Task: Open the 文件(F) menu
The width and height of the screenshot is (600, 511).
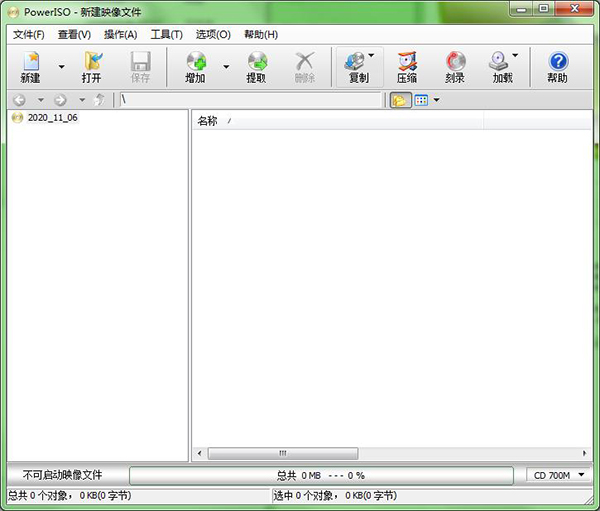Action: [29, 35]
